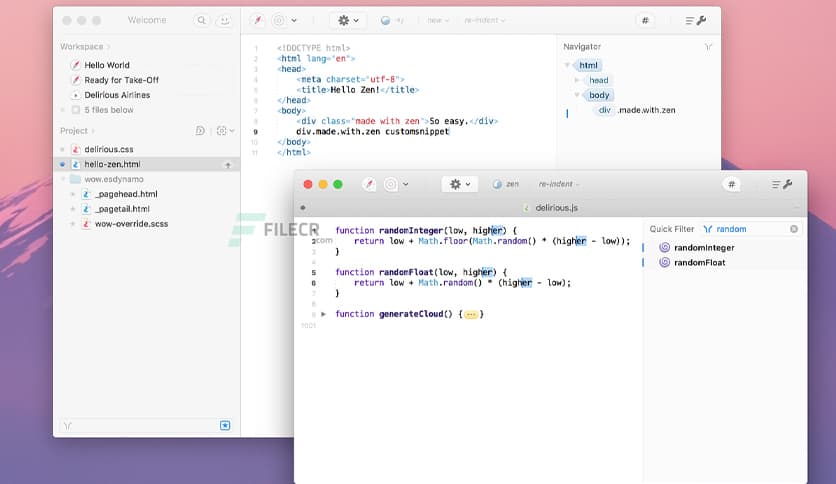Viewport: 836px width, 484px height.
Task: Collapse the html node in the Navigator
Action: click(568, 65)
